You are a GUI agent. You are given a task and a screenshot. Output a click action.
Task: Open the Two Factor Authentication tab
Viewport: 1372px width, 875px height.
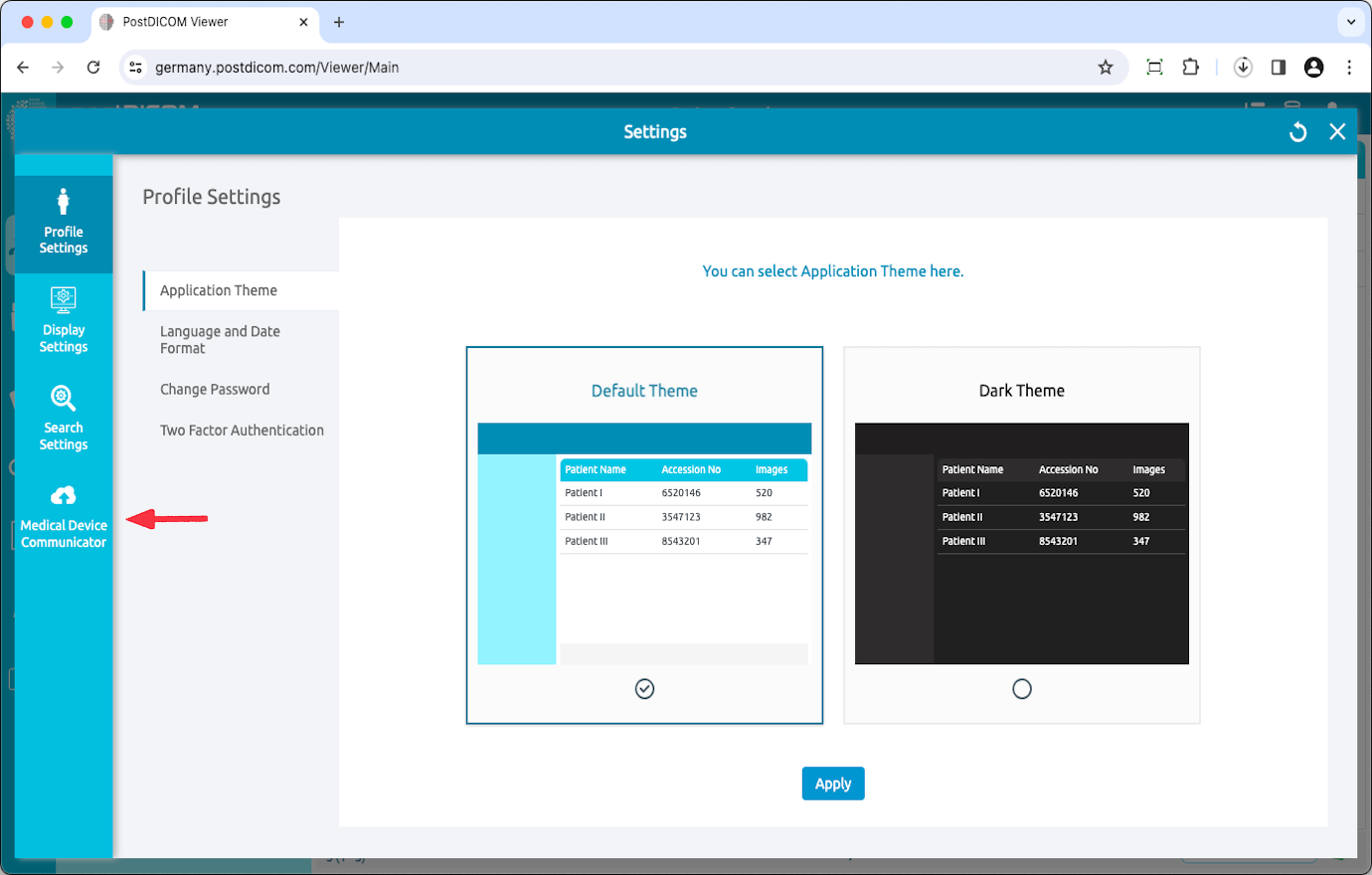[x=243, y=430]
